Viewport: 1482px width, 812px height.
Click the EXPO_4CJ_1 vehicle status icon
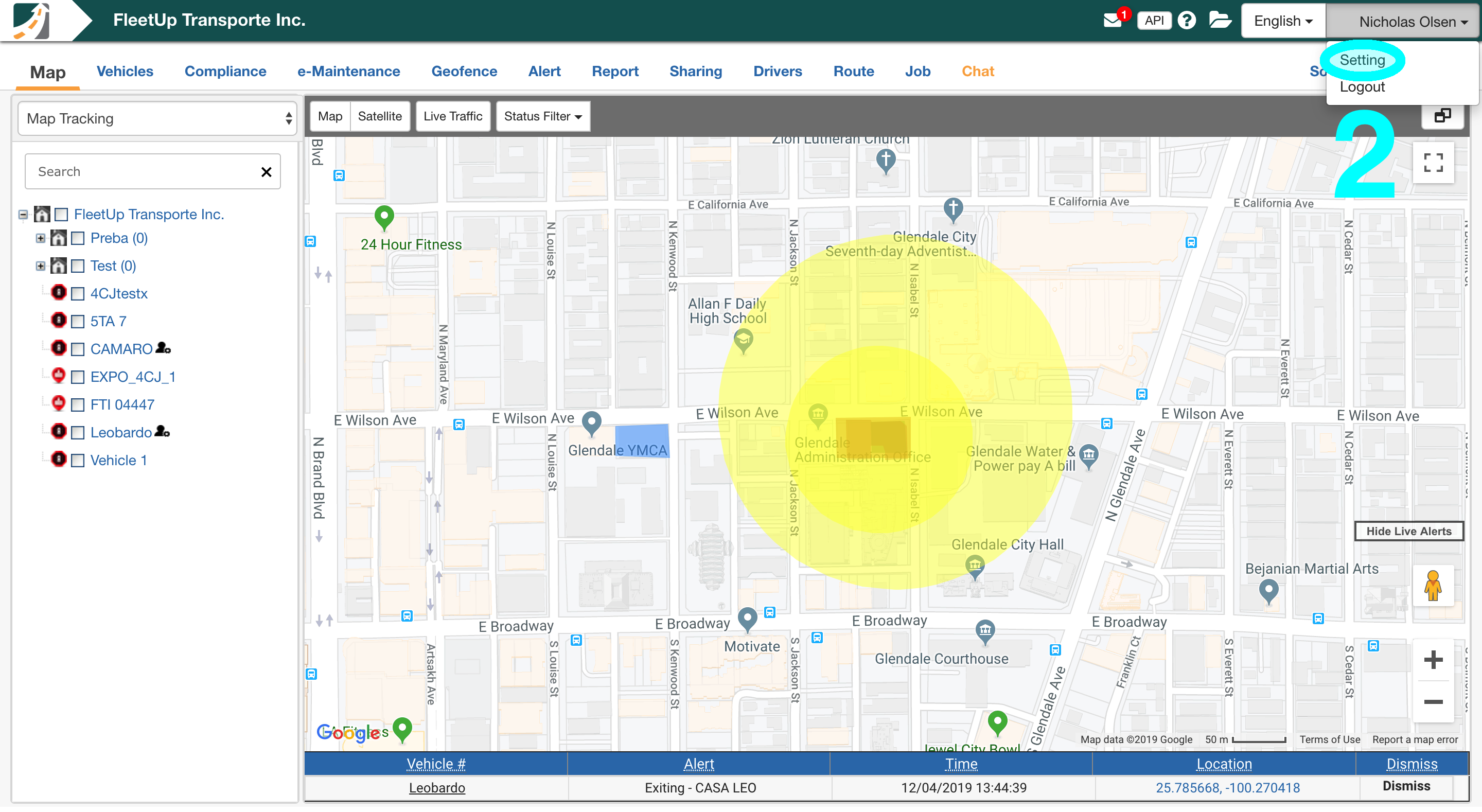point(59,376)
